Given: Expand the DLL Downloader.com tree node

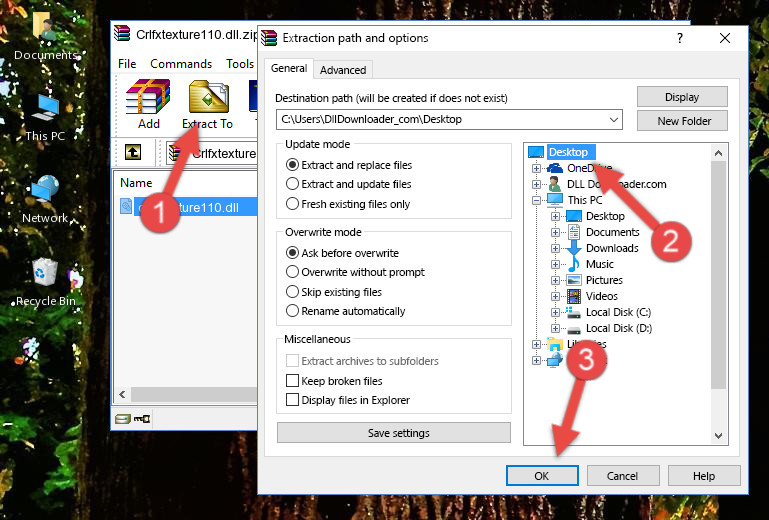Looking at the screenshot, I should pos(537,184).
